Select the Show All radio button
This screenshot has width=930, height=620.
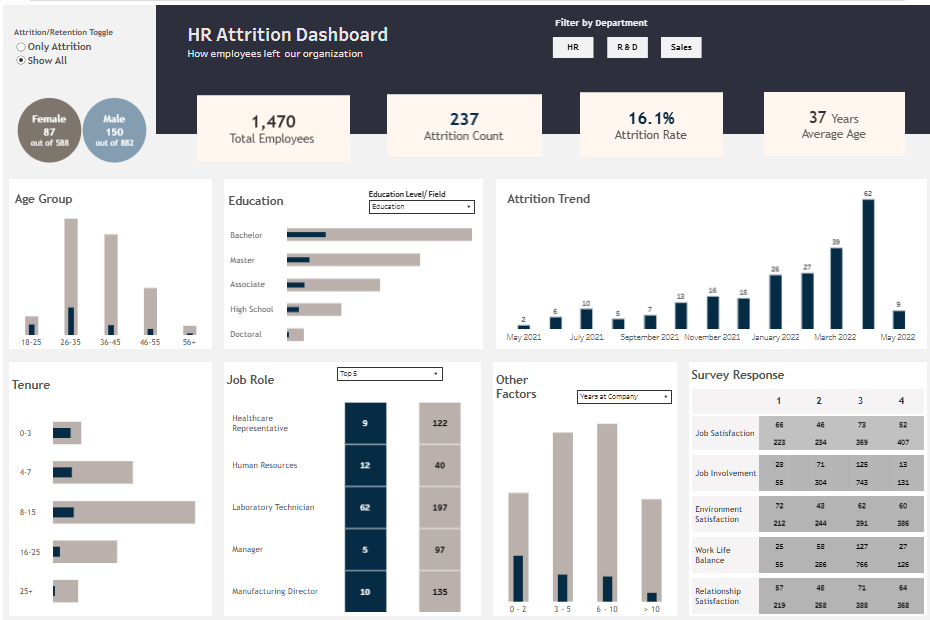22,61
